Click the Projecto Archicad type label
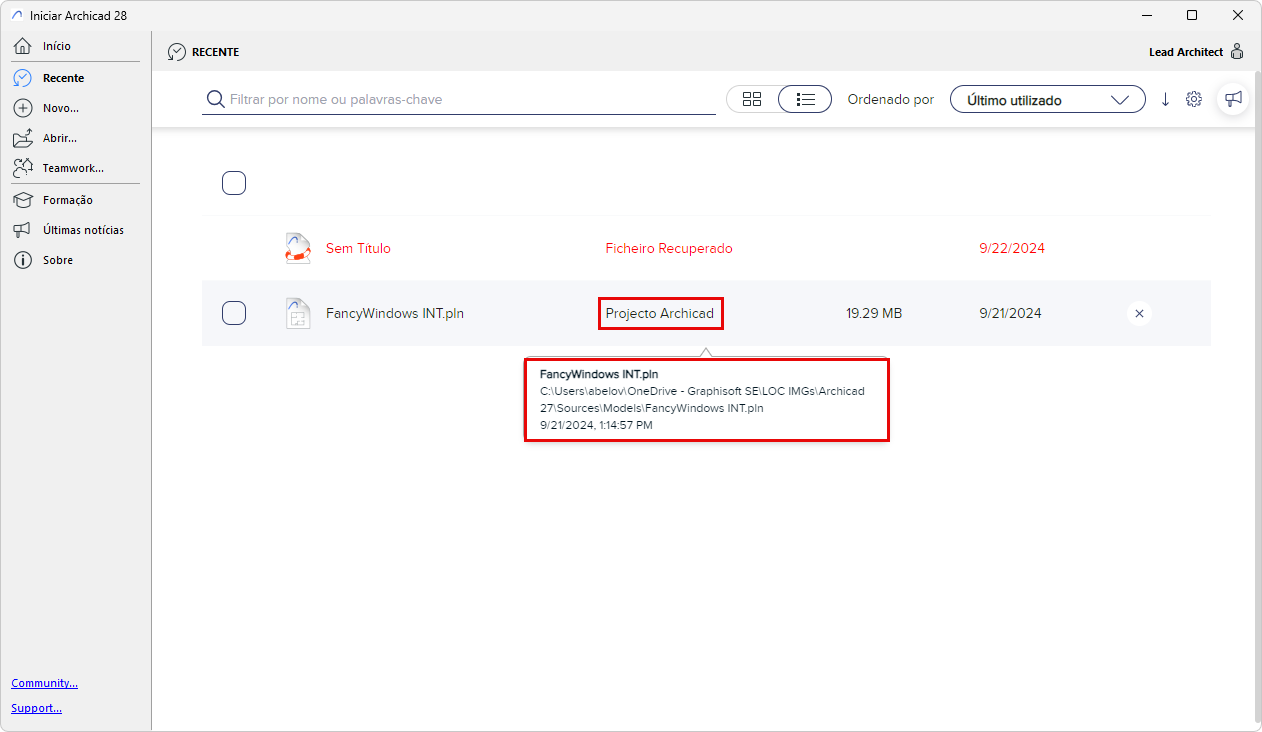The width and height of the screenshot is (1262, 732). pos(660,313)
